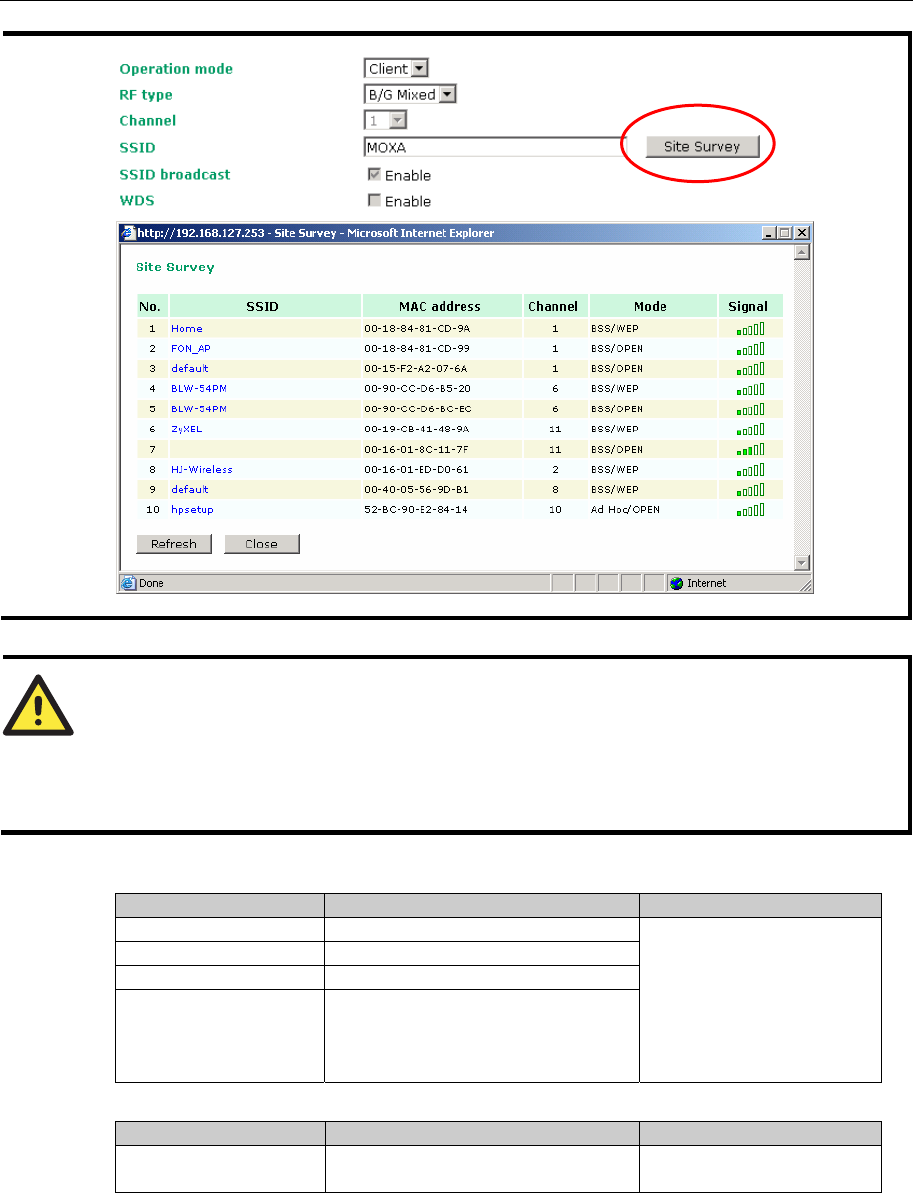Click MAC address 00-18-84-81-CD-9A

(417, 329)
